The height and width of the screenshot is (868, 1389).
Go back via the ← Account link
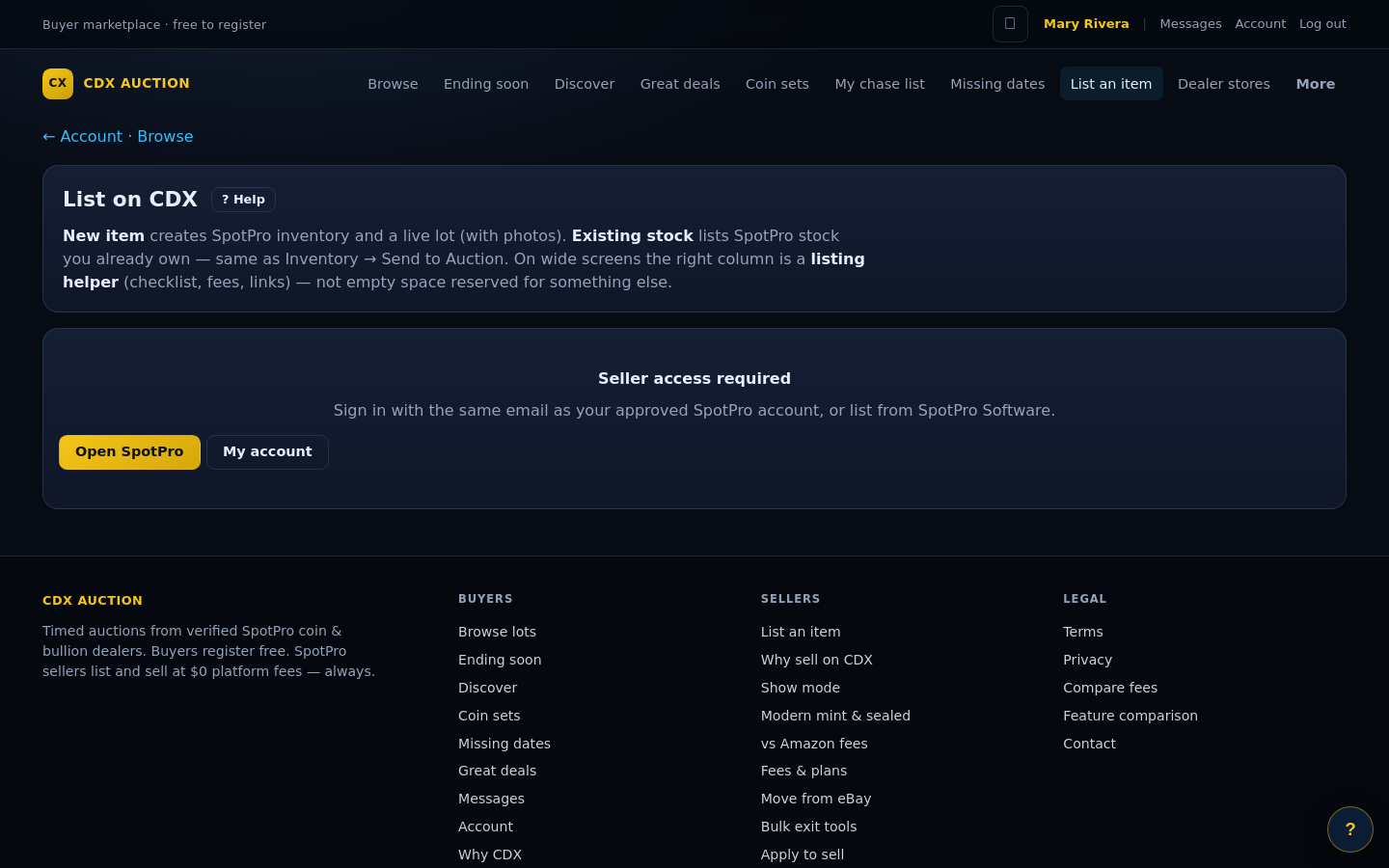[83, 137]
